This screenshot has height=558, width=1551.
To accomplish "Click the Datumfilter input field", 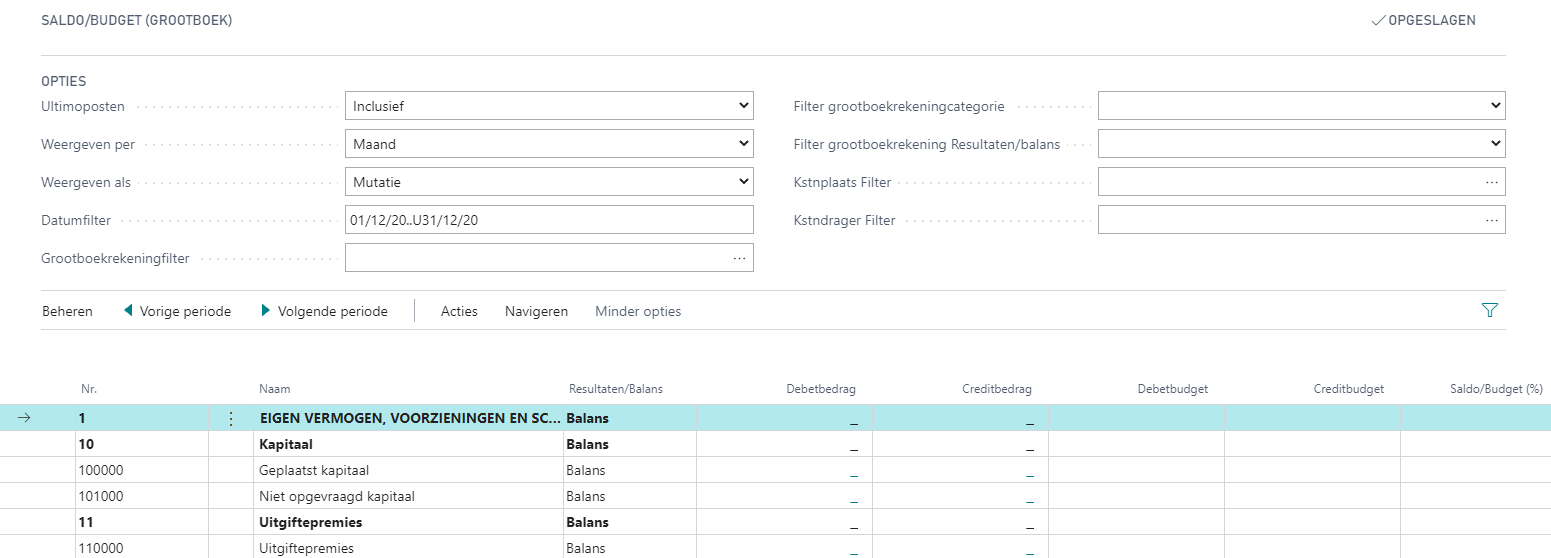I will tap(548, 220).
